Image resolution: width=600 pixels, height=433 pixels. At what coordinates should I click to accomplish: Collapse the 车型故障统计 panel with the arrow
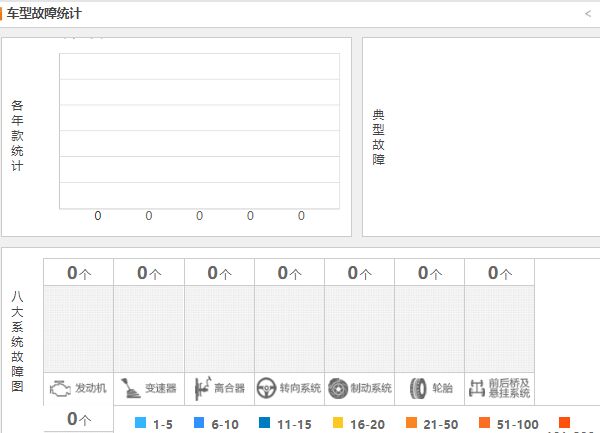coord(588,14)
